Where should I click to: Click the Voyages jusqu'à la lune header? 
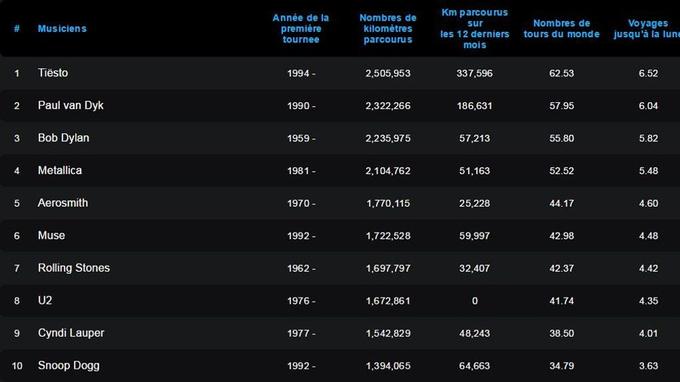(647, 29)
